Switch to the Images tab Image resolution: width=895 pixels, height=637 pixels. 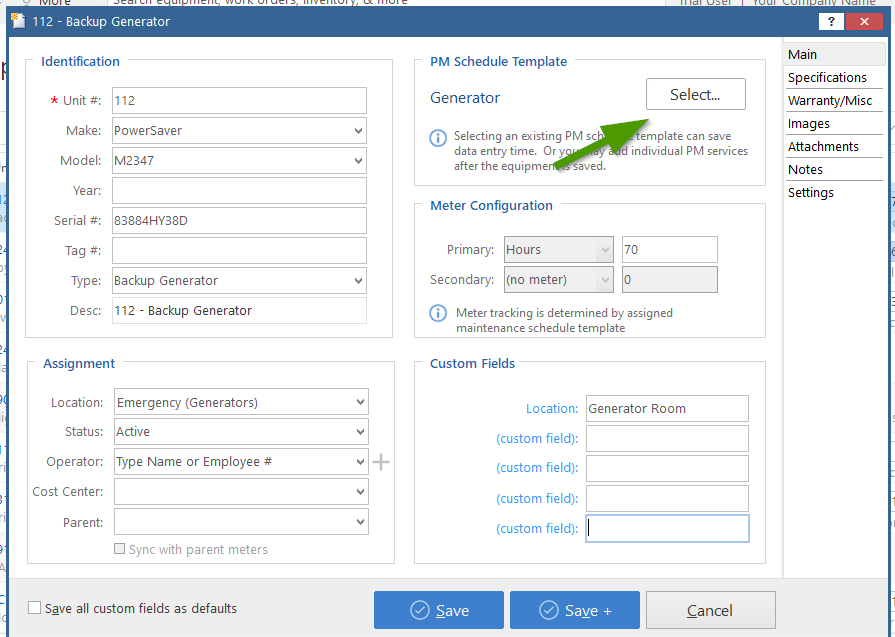point(834,123)
